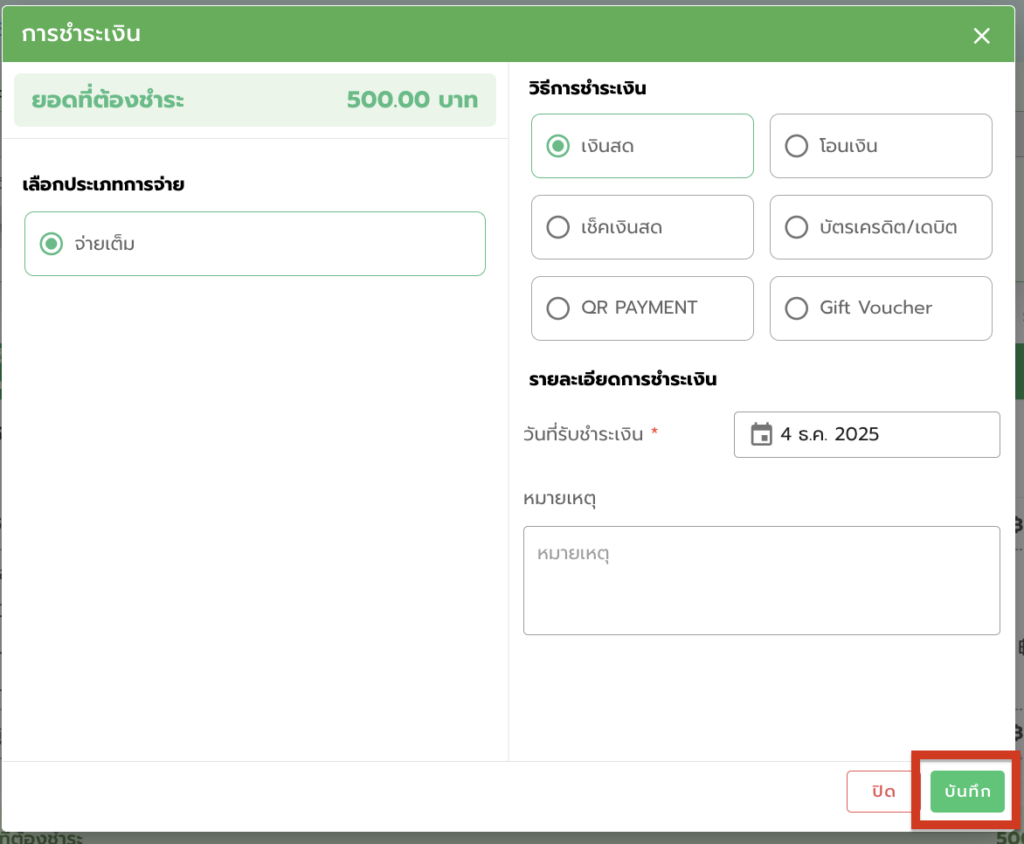Click the การชำระเงิน dialog title
Screen dimensions: 1024x844
point(81,34)
